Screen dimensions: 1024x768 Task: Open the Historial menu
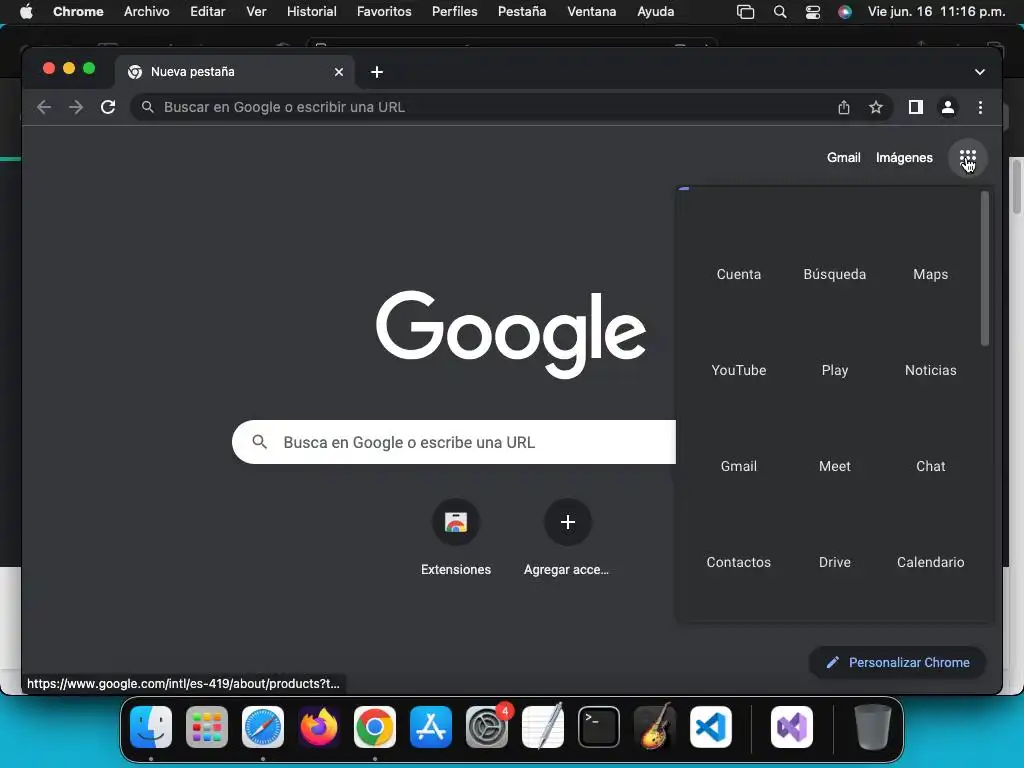pyautogui.click(x=312, y=11)
